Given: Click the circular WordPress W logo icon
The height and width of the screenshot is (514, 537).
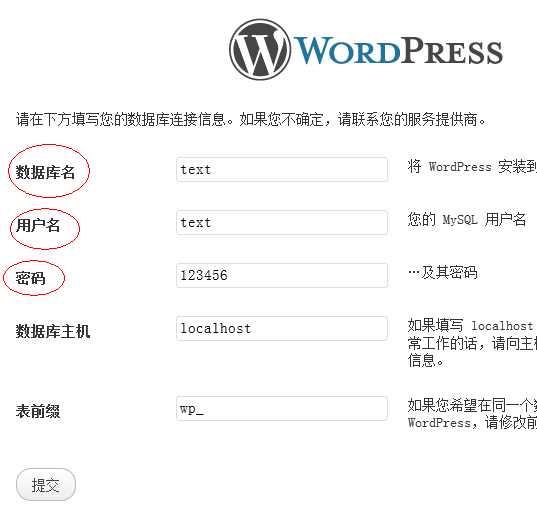Looking at the screenshot, I should (x=260, y=50).
